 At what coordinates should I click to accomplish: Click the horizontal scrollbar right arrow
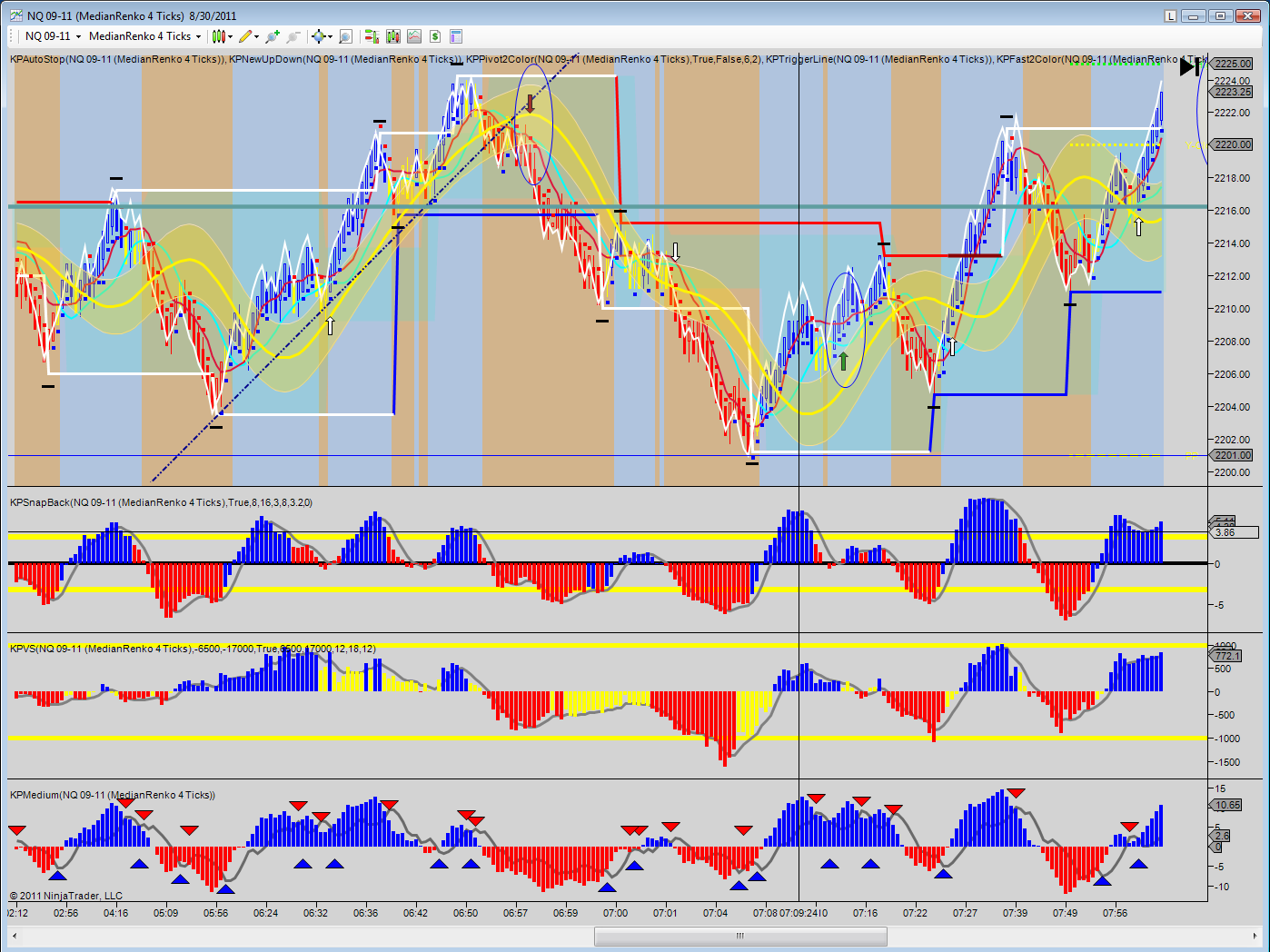pos(1255,936)
